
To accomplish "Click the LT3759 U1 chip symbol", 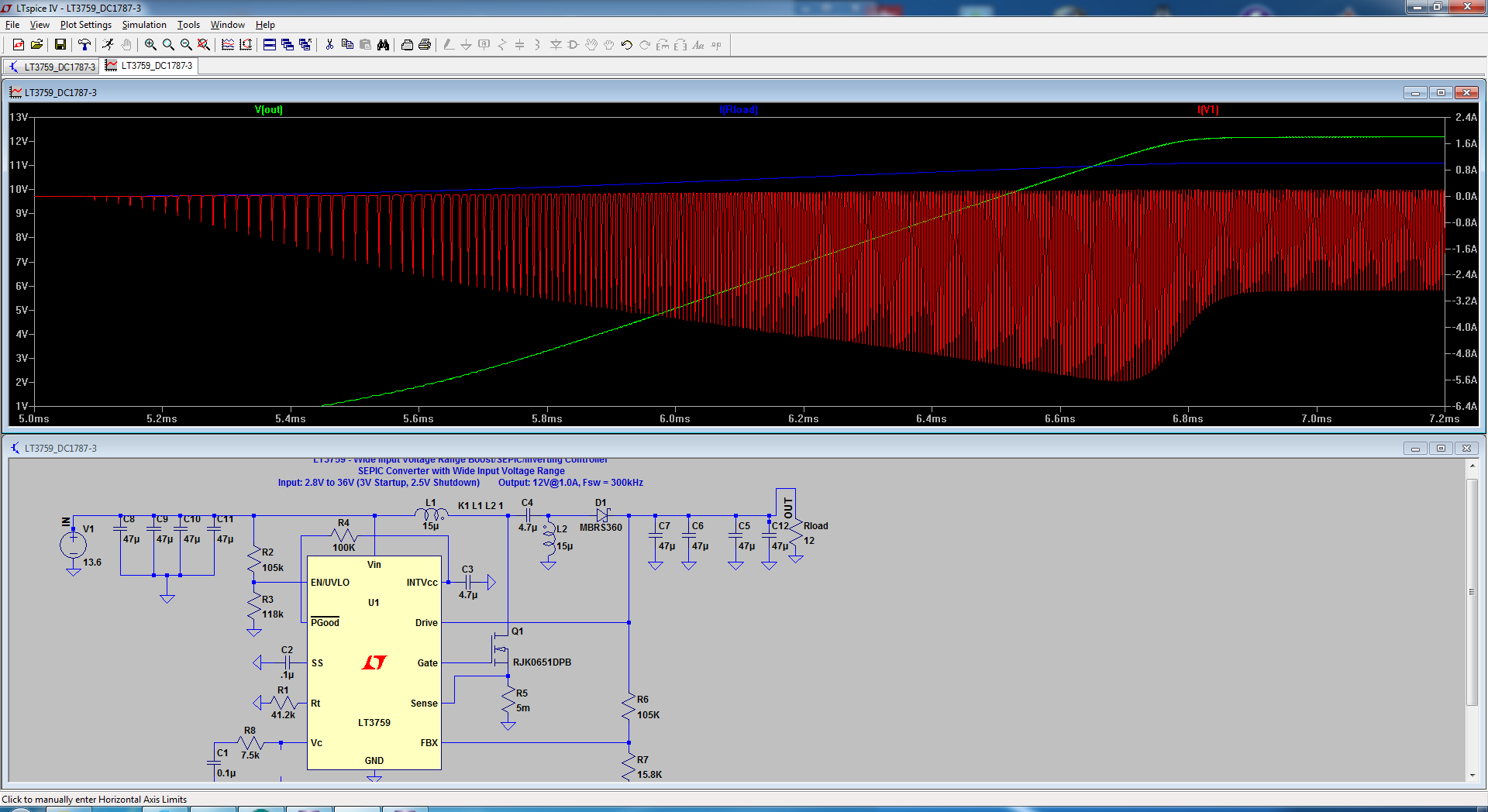I will pos(374,662).
